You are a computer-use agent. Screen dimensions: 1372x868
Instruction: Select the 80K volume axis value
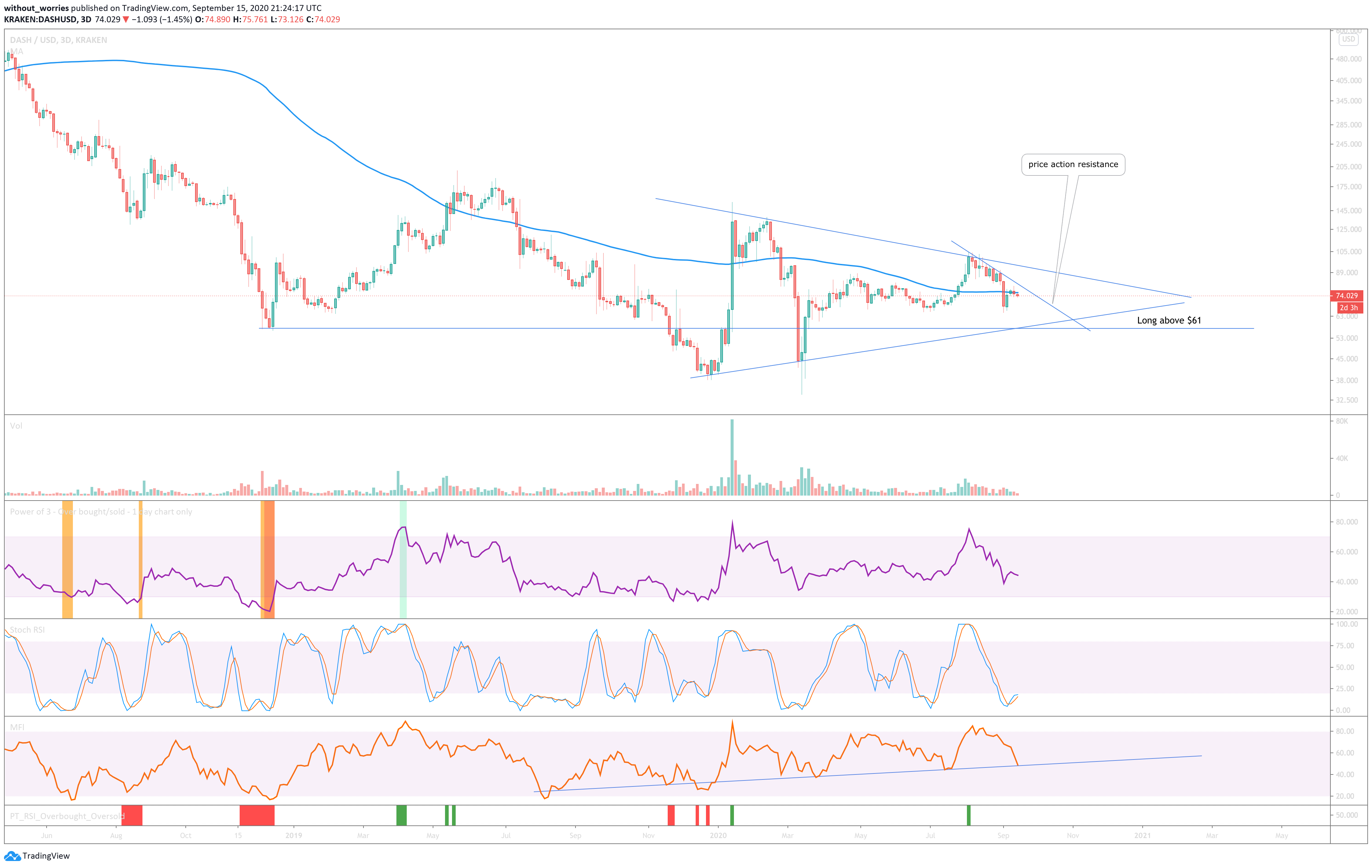(1342, 421)
